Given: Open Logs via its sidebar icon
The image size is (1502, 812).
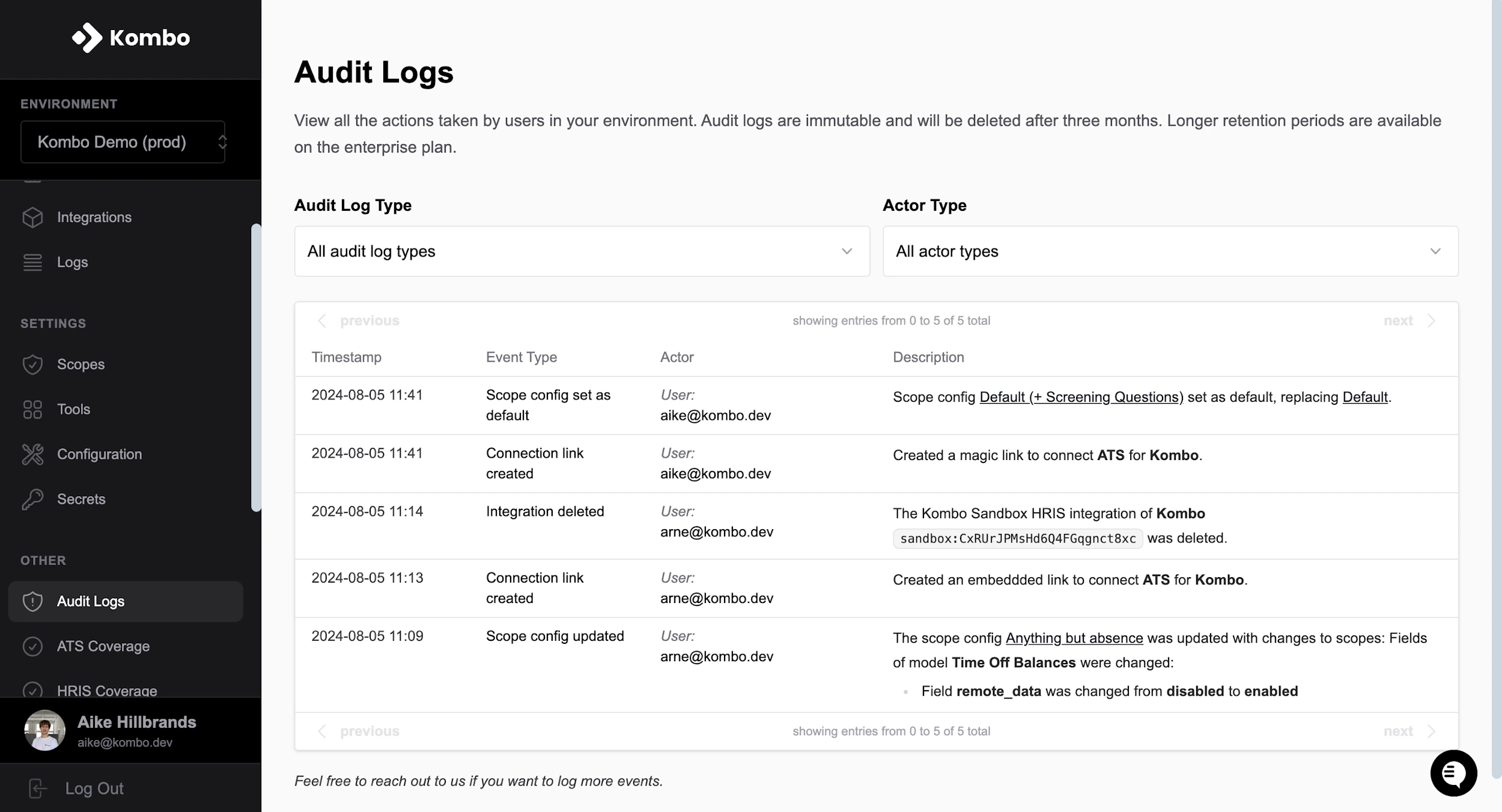Looking at the screenshot, I should [32, 262].
